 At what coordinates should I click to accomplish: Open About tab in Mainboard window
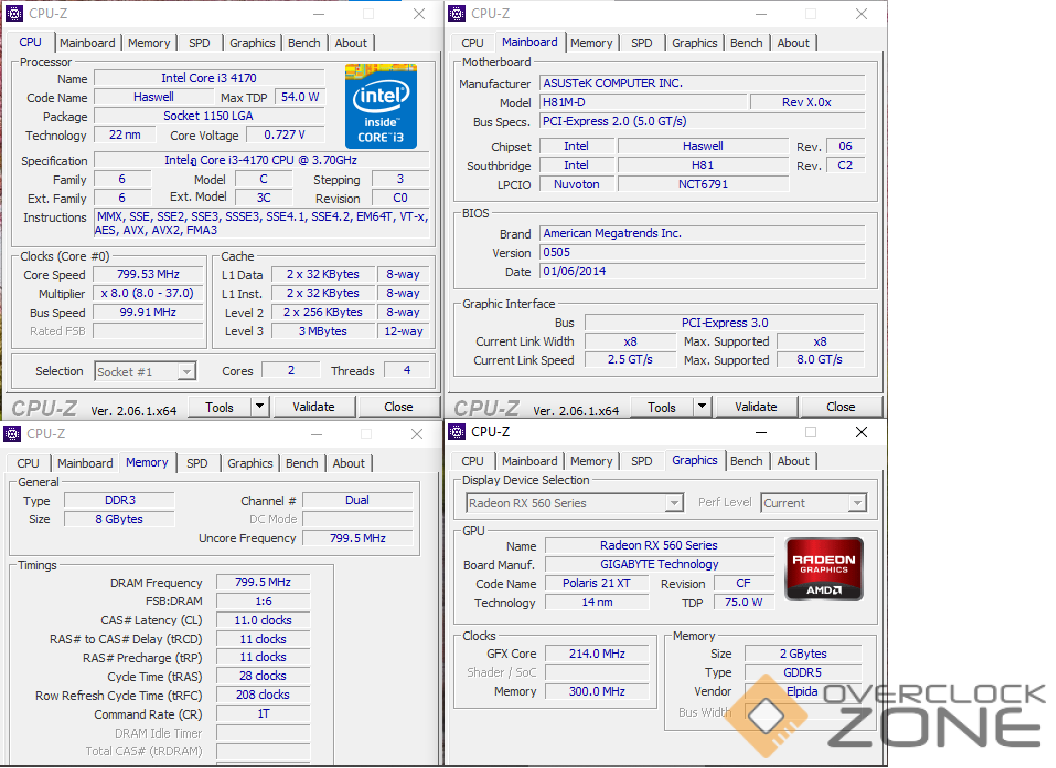tap(793, 43)
